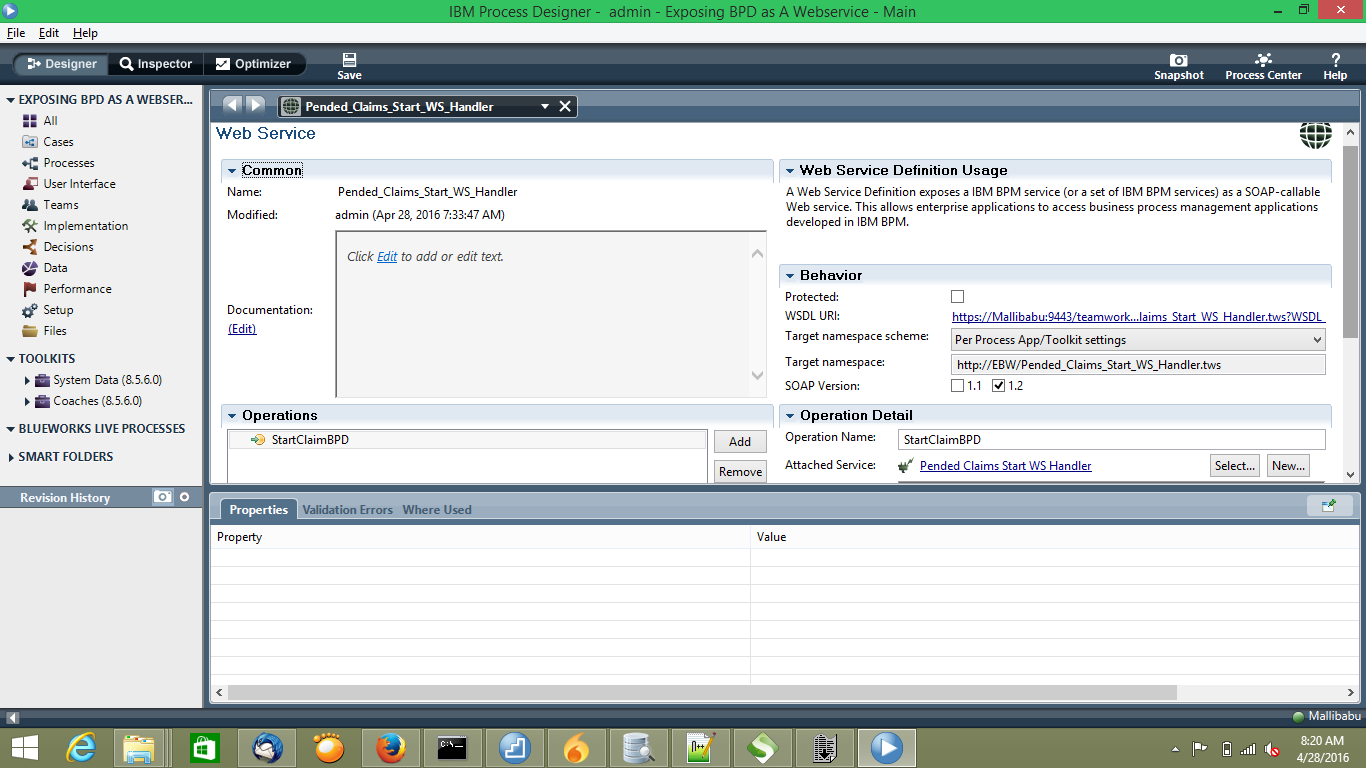Switch to the Validation Errors tab
The height and width of the screenshot is (768, 1366).
348,509
